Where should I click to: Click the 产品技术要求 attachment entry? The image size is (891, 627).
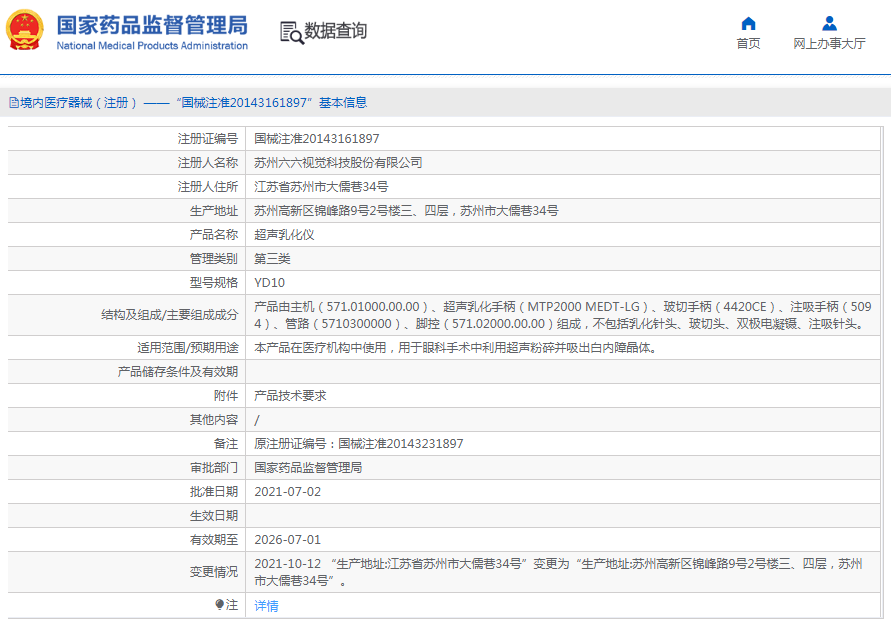(290, 396)
